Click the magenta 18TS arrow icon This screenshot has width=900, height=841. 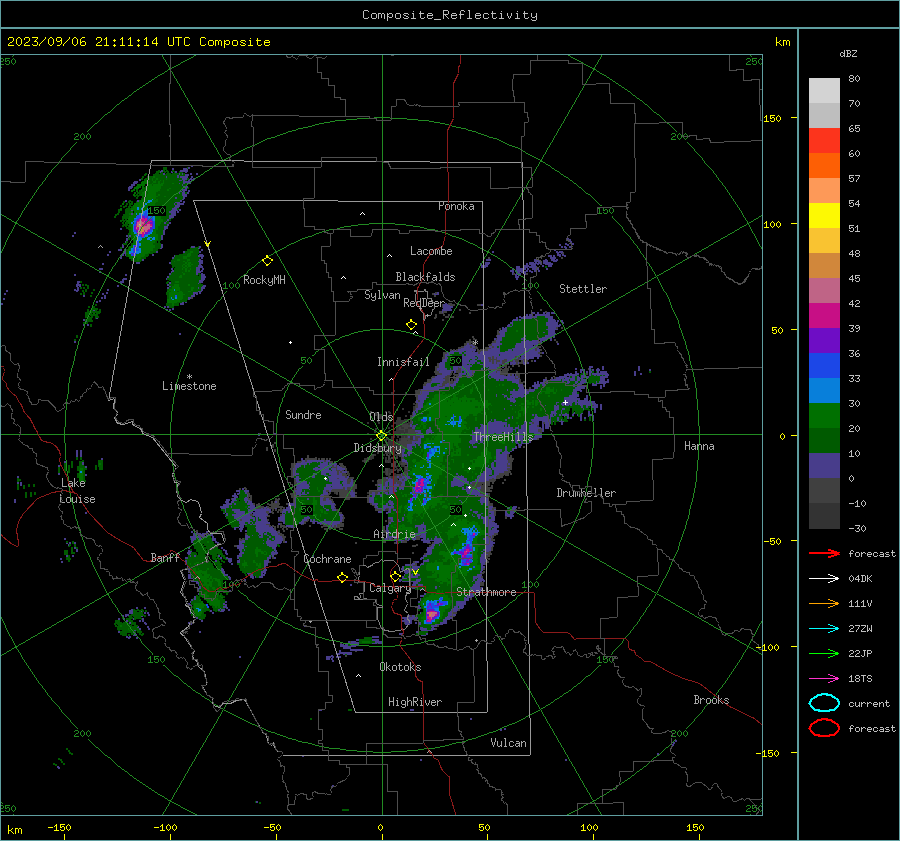(824, 679)
